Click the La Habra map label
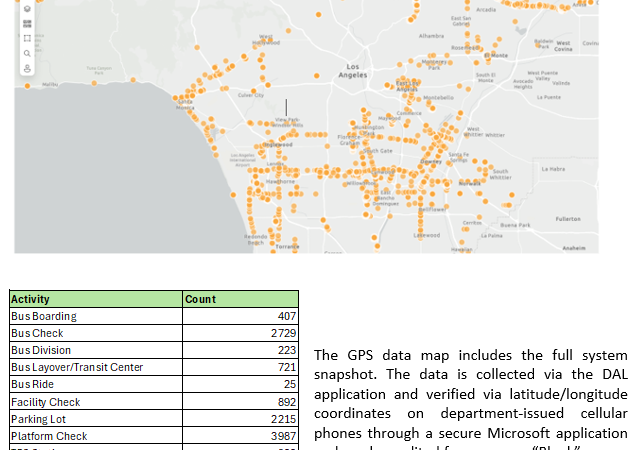The height and width of the screenshot is (450, 638). 552,169
